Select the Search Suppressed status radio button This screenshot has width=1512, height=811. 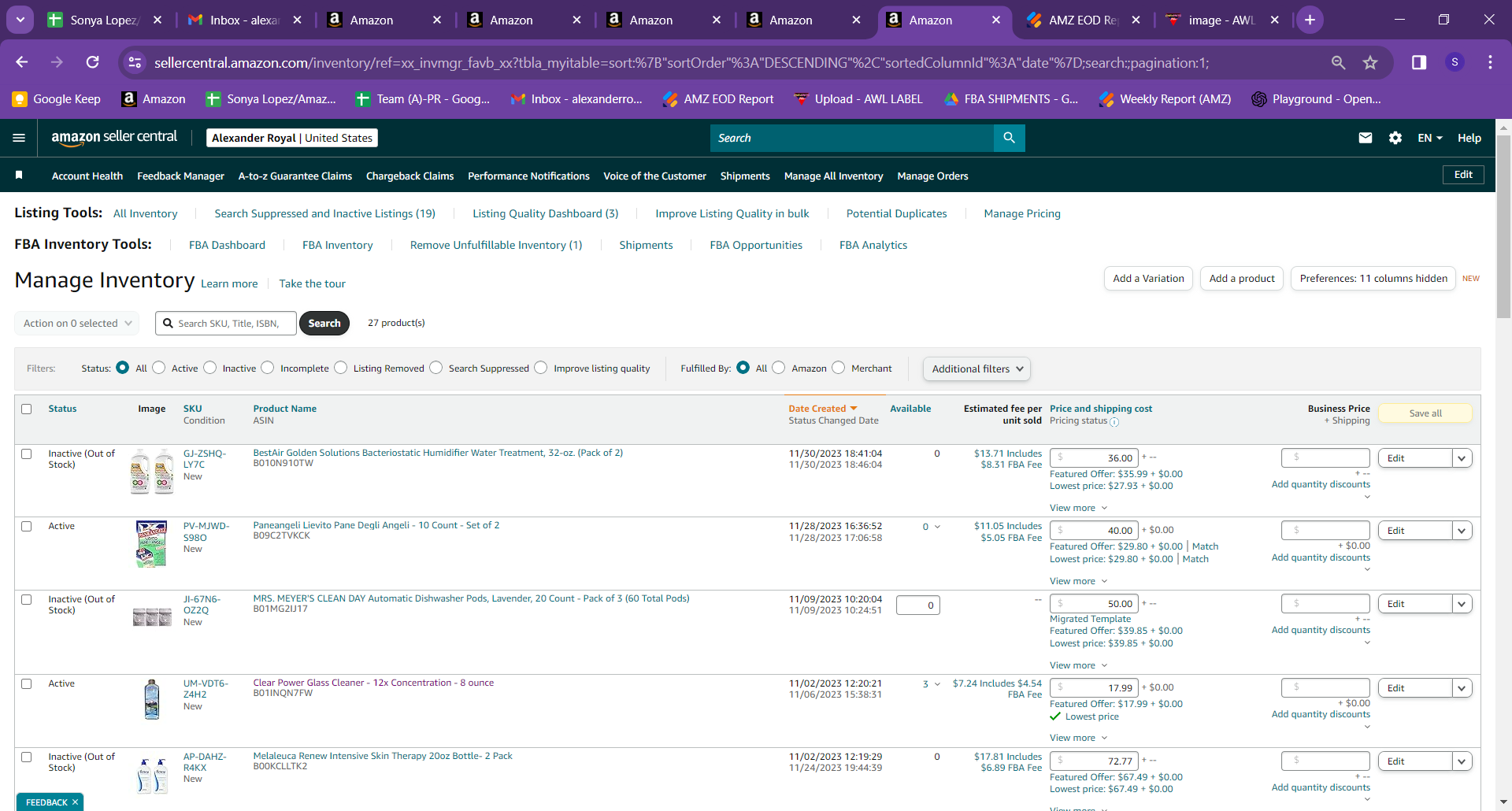coord(436,368)
